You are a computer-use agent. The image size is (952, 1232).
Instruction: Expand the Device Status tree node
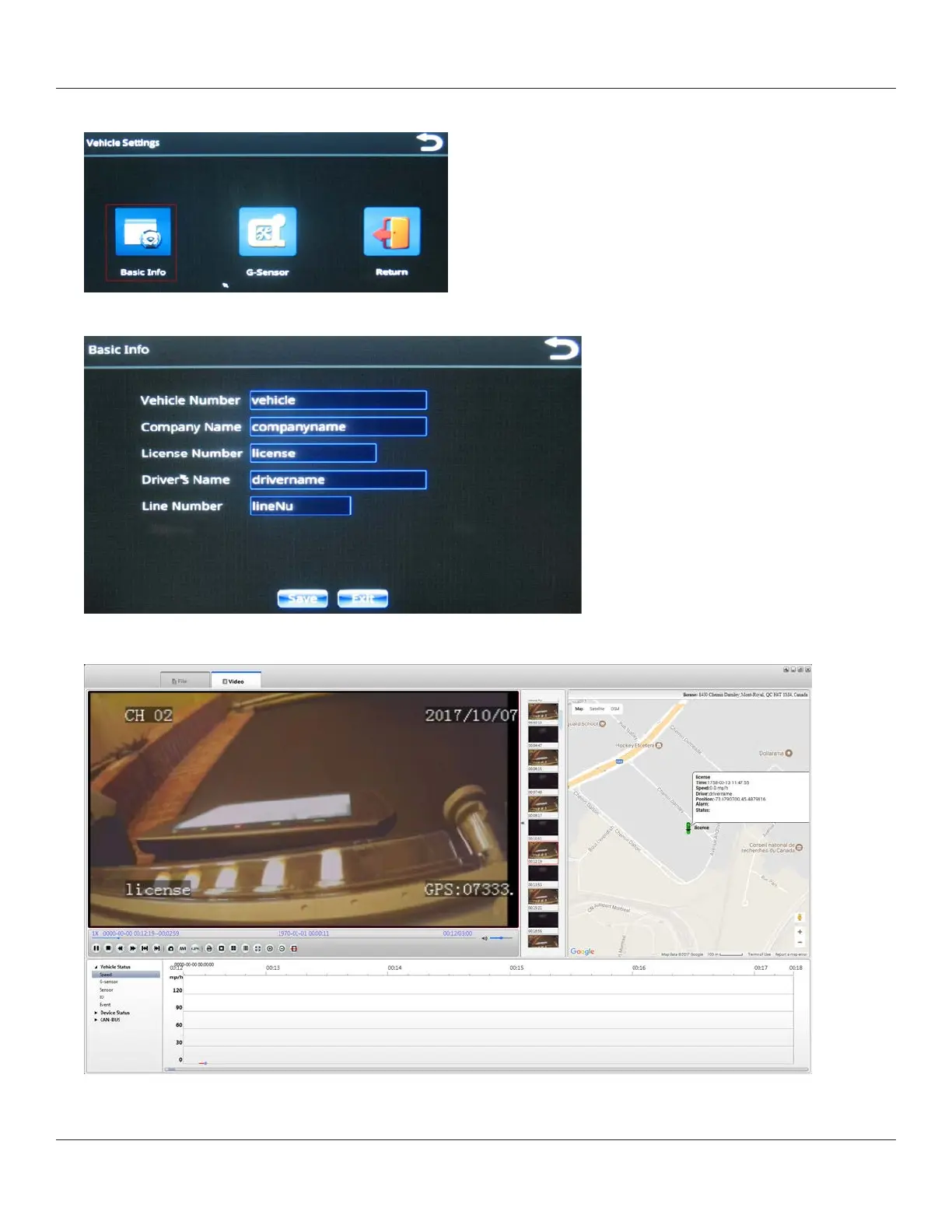(x=96, y=1013)
